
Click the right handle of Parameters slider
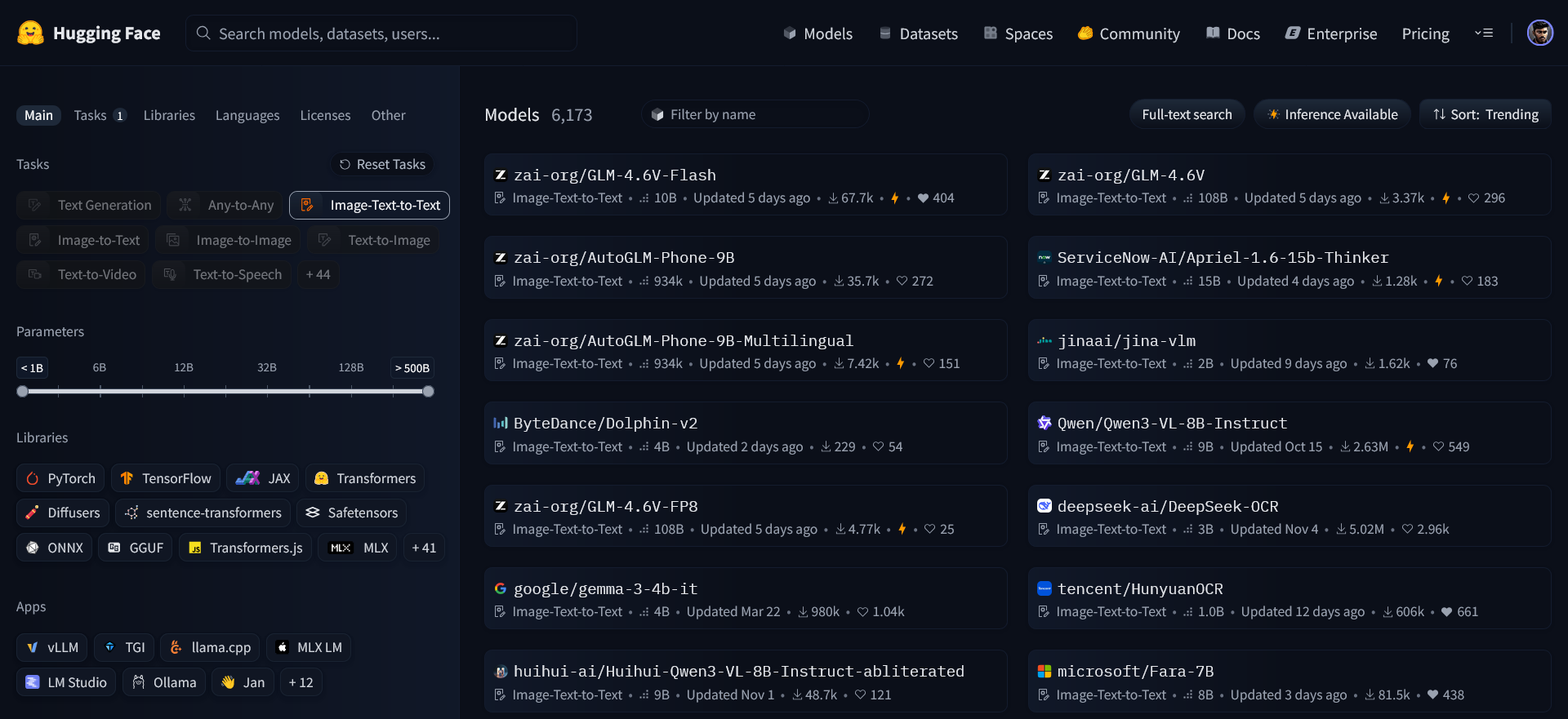pos(428,392)
